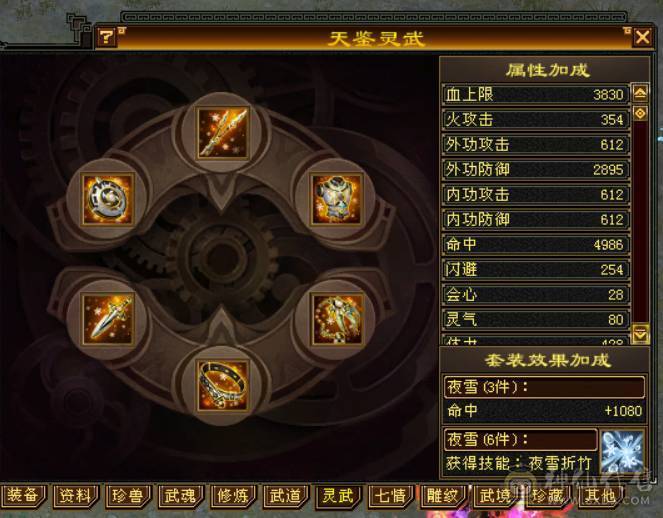Click the round shield slot icon
Viewport: 663px width, 518px height.
pyautogui.click(x=108, y=198)
